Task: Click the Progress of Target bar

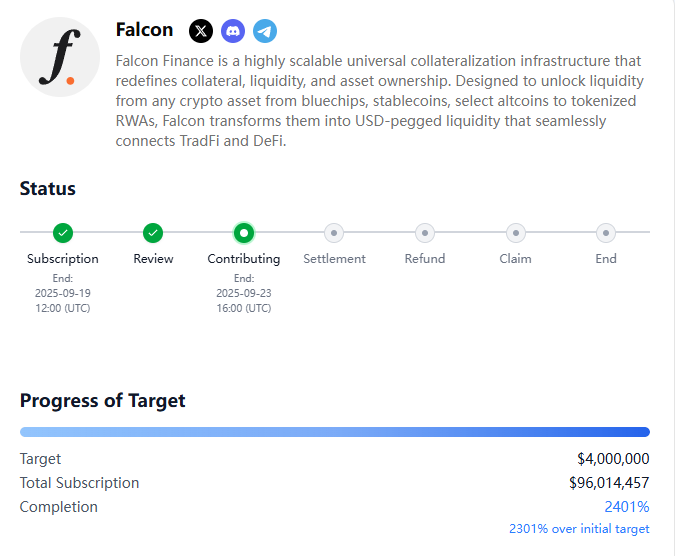Action: coord(334,432)
